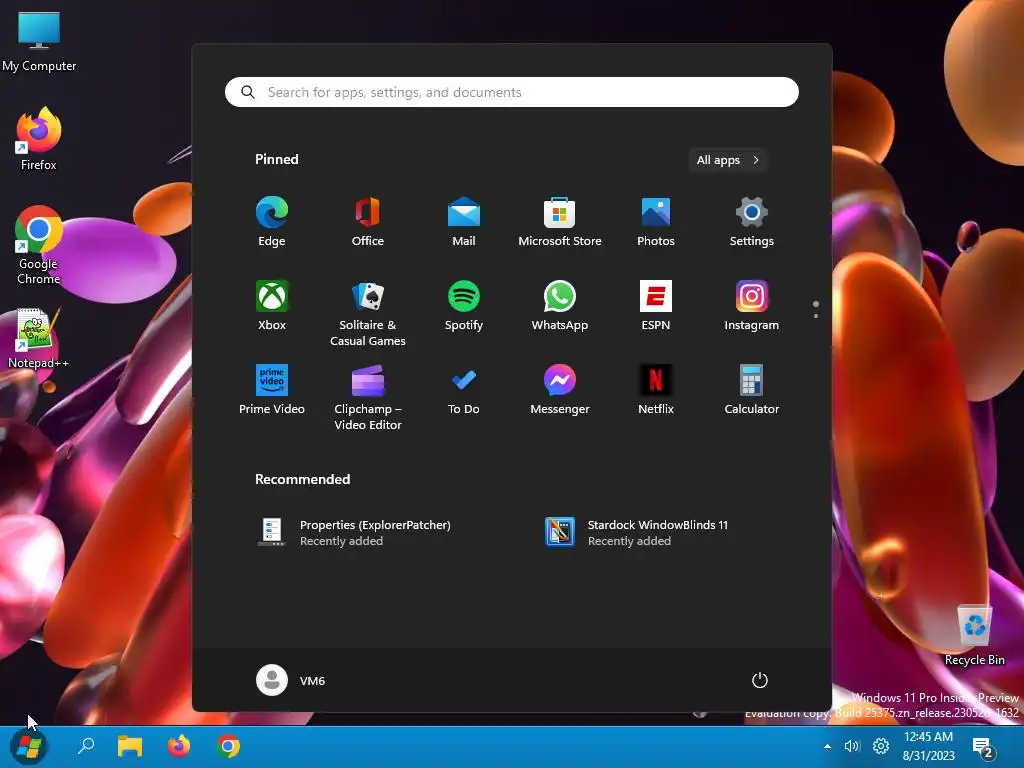This screenshot has width=1024, height=768.
Task: Launch Netflix
Action: tap(656, 390)
